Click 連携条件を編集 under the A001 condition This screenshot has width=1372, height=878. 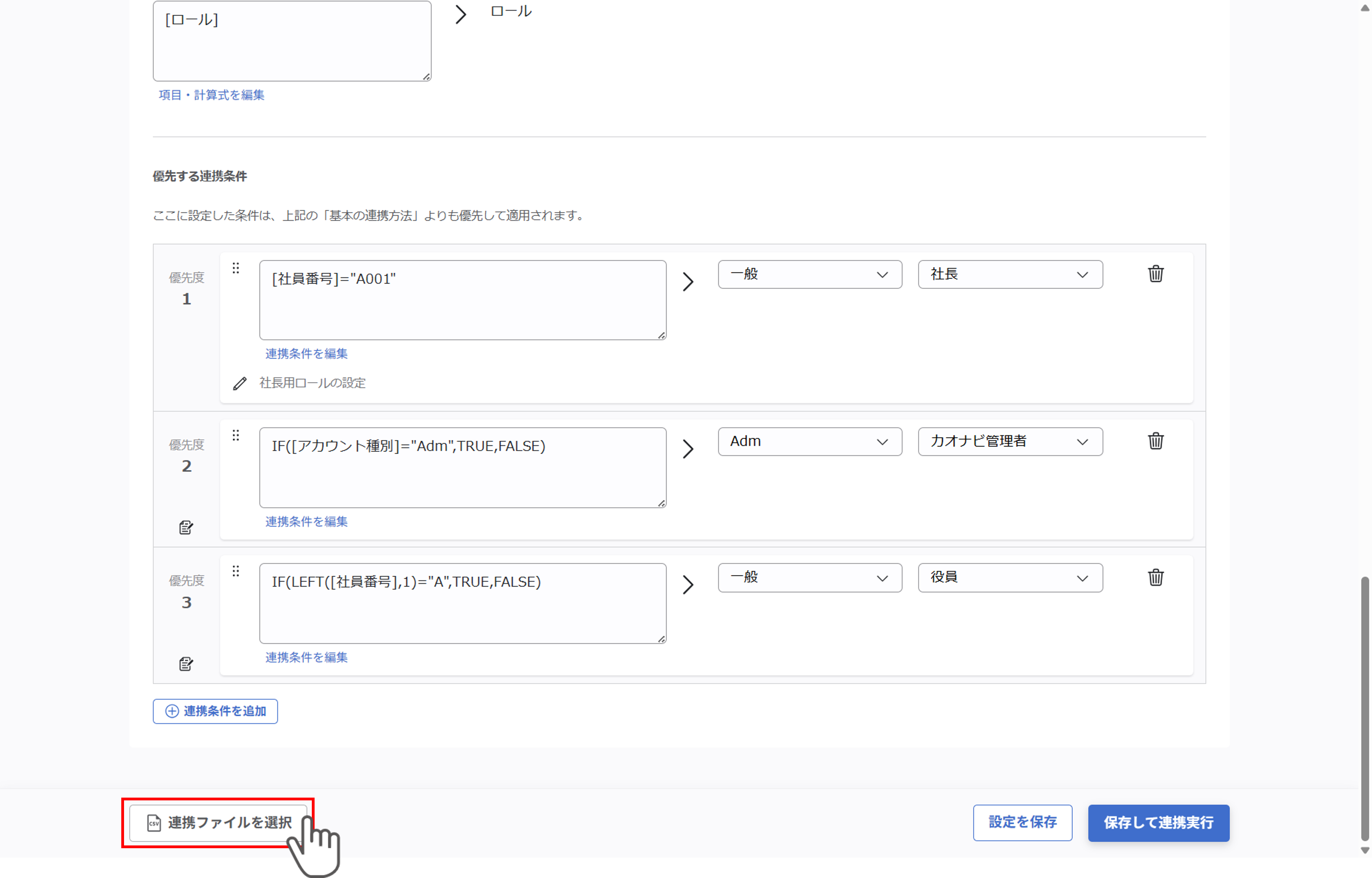point(306,353)
